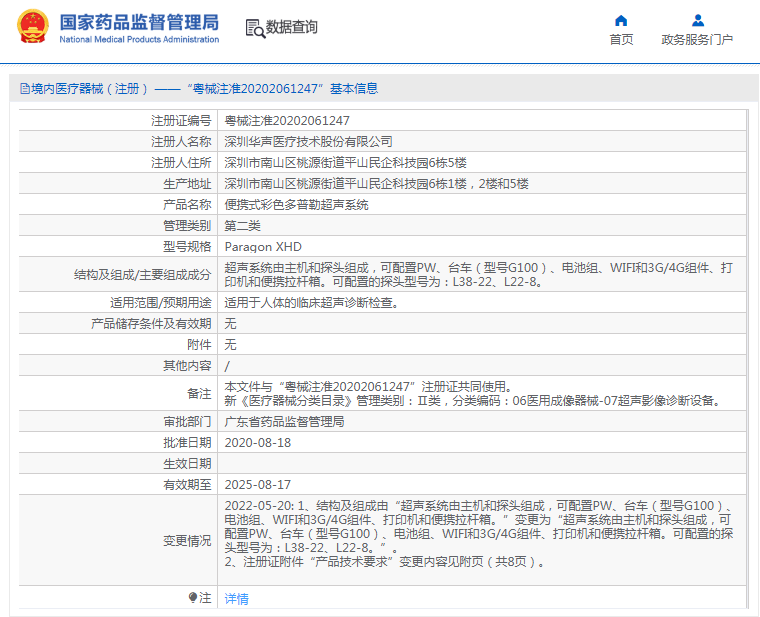Select 生产地址 value ending 2楼和5楼
Viewport: 760px width, 617px height.
pyautogui.click(x=376, y=184)
